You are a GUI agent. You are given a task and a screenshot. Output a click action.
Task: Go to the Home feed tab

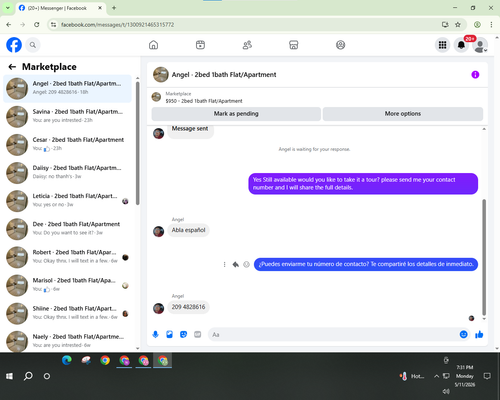tap(153, 45)
